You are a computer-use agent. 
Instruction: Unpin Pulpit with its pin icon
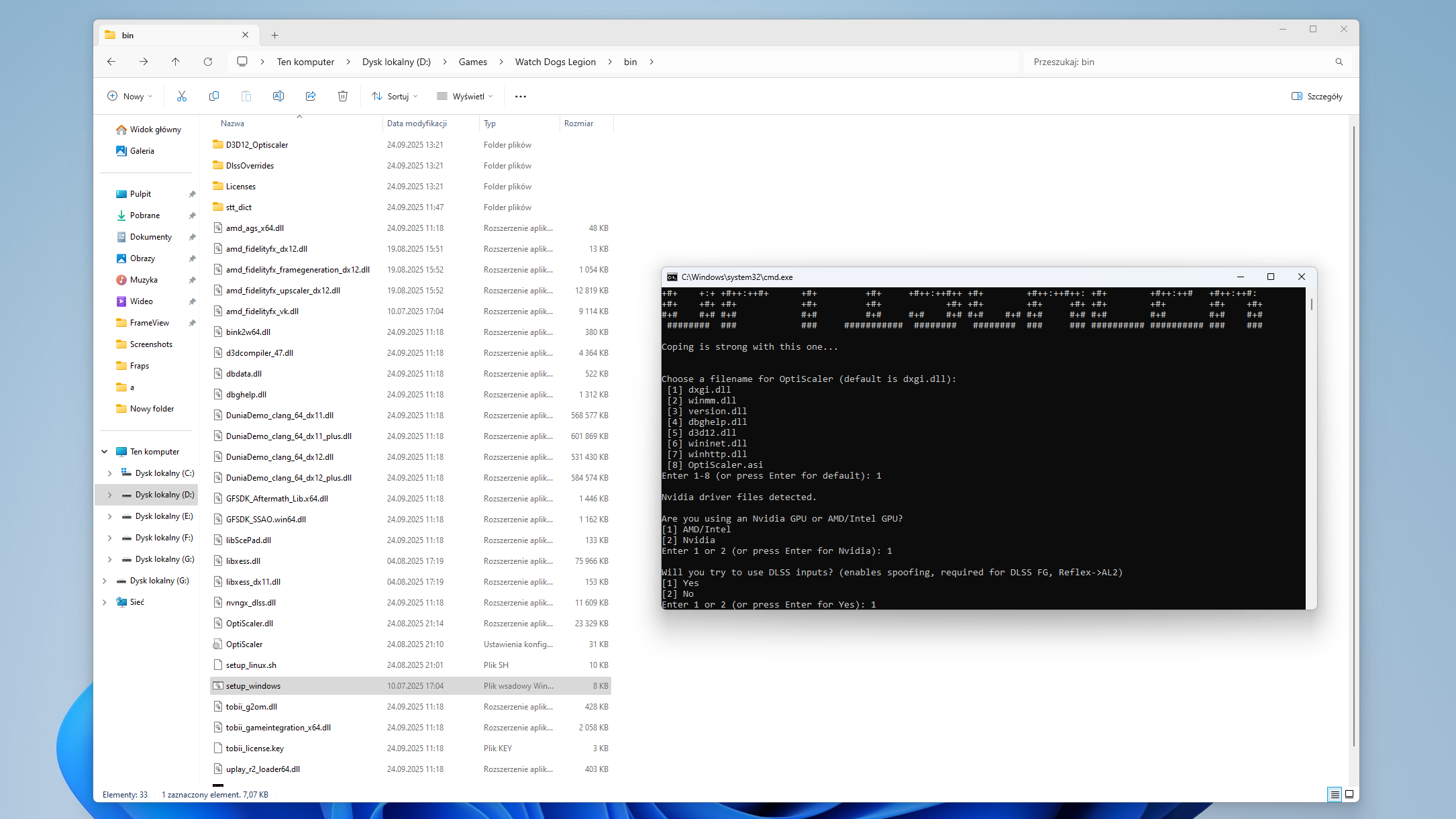click(192, 194)
